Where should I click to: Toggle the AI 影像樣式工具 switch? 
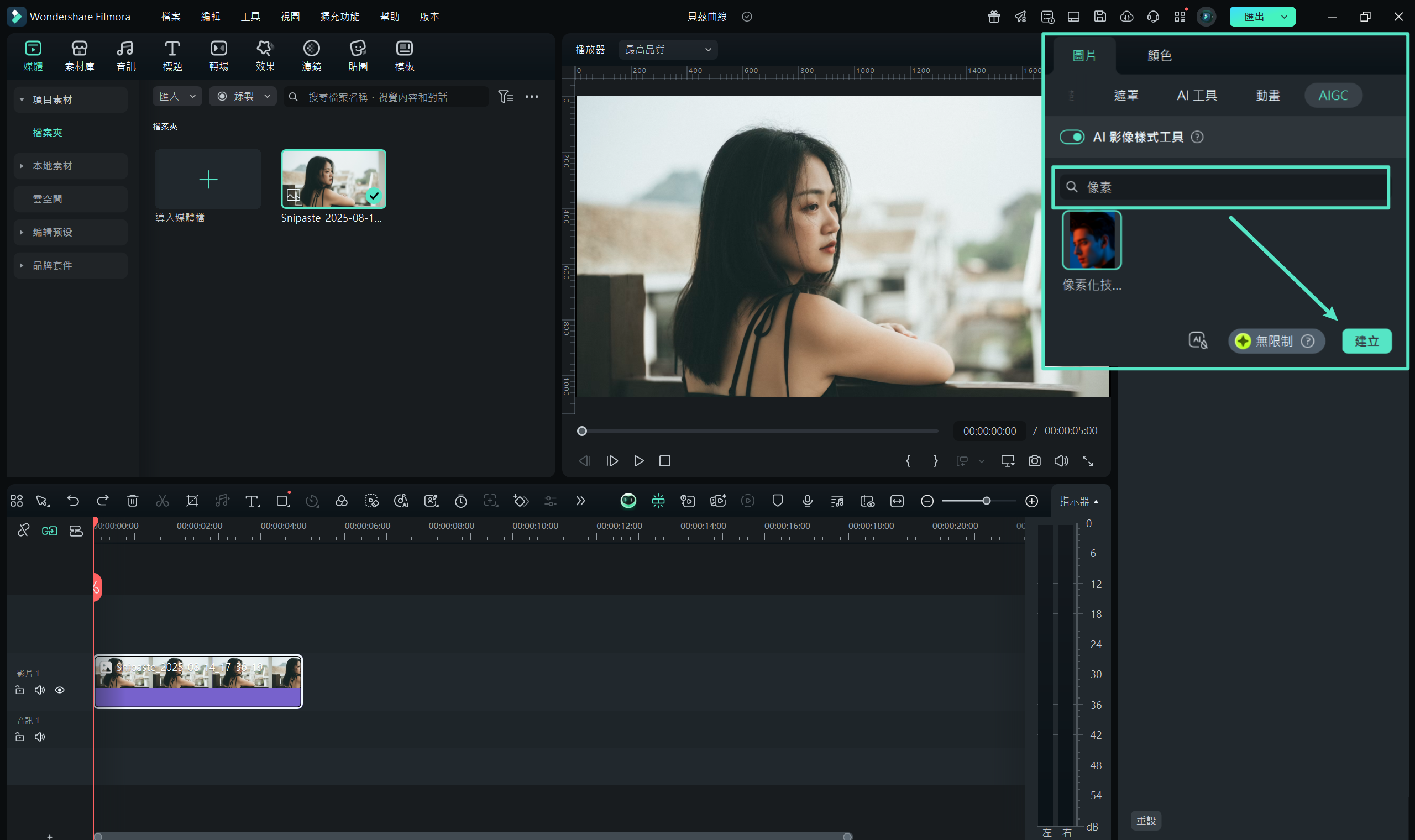click(1071, 136)
